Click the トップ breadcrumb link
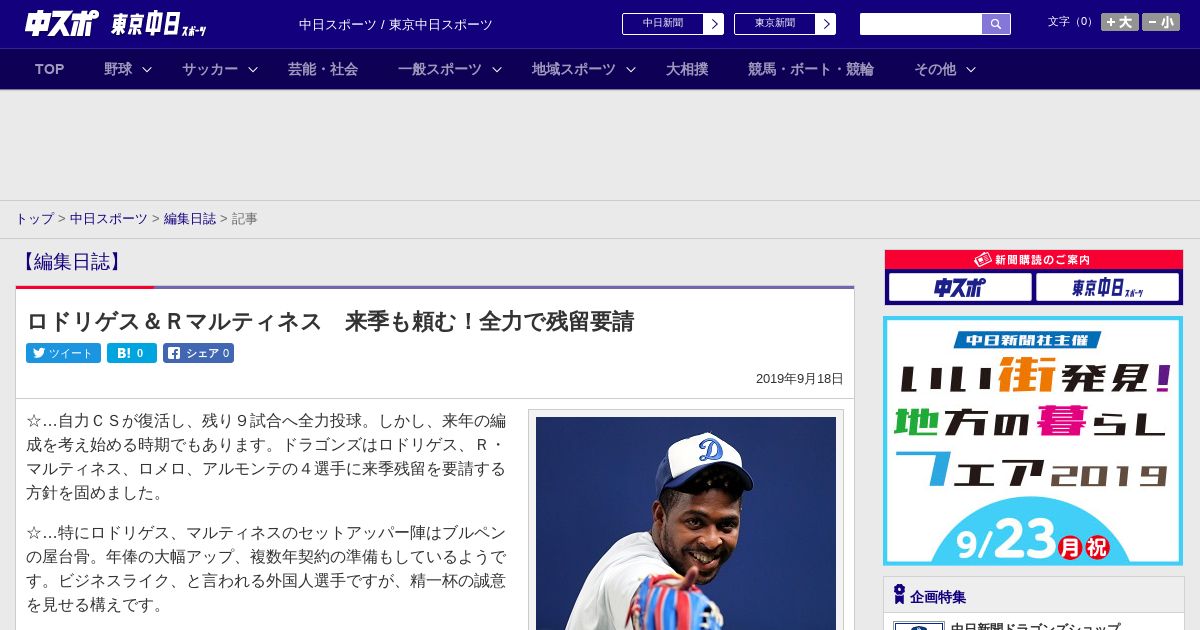Screen dimensions: 1200x630 click(x=34, y=219)
